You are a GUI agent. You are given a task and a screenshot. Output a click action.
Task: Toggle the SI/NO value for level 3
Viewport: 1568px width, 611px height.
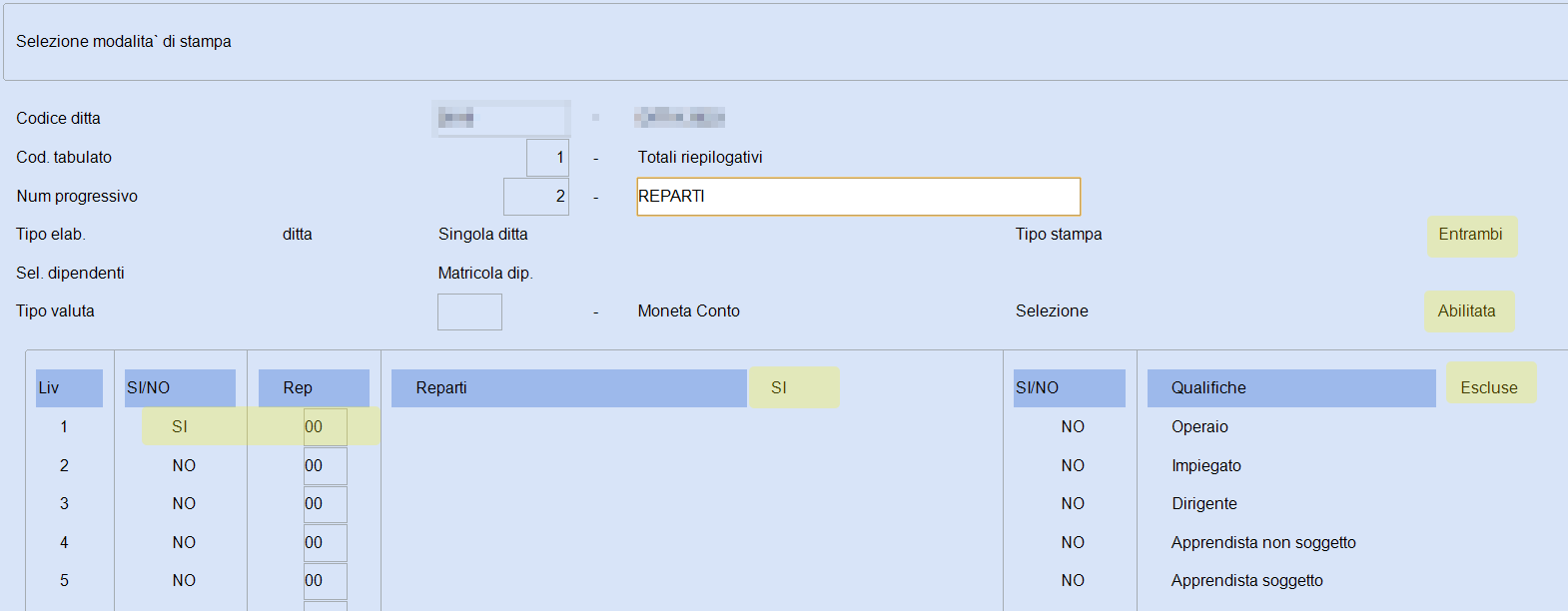point(184,503)
